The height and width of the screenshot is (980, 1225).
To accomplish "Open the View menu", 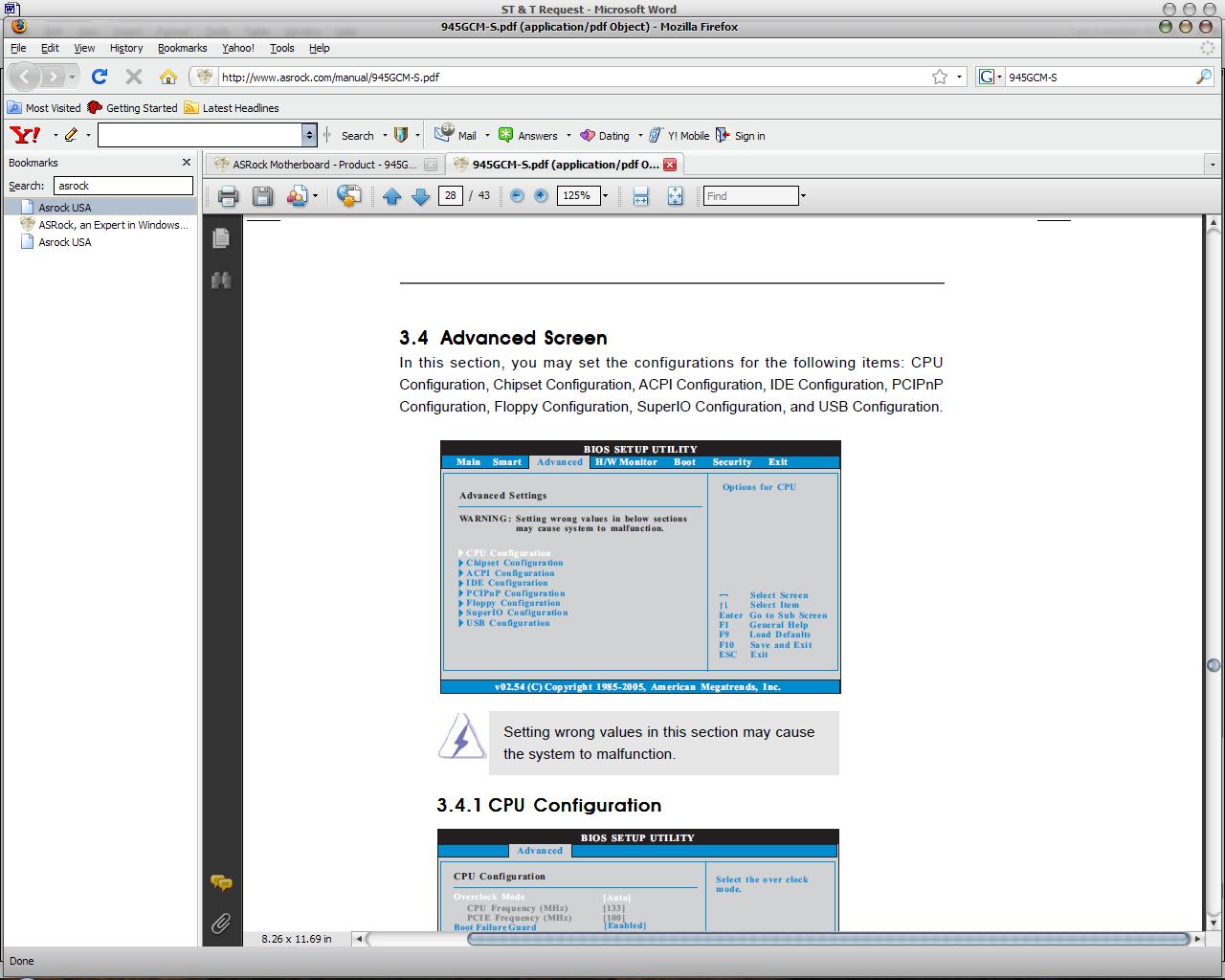I will coord(84,48).
